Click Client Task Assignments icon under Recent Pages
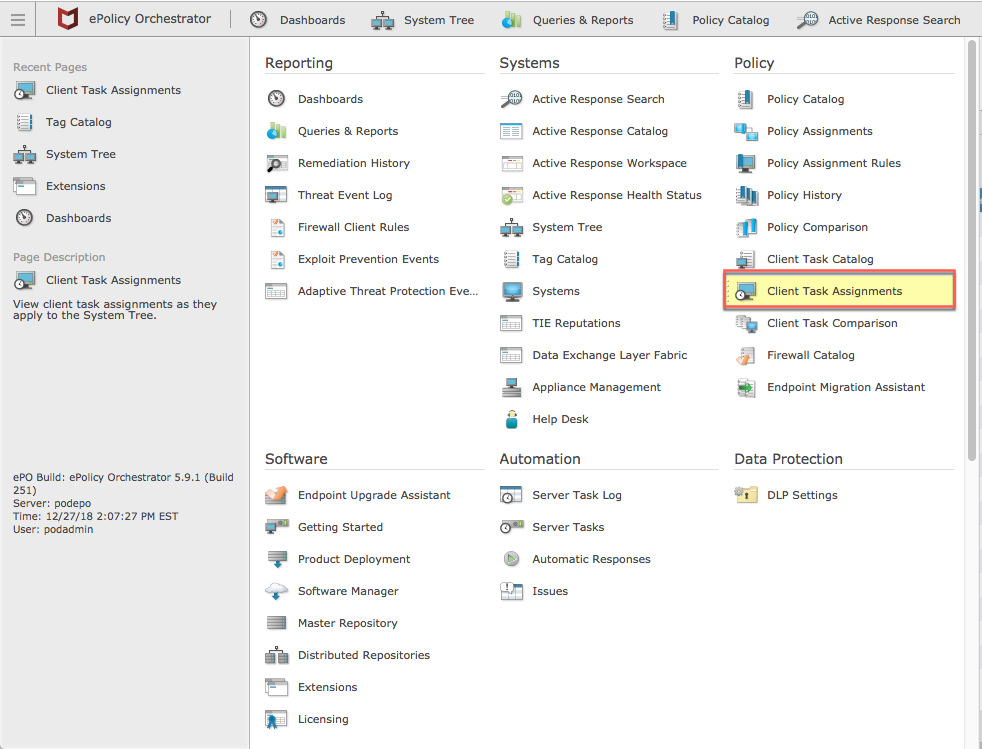This screenshot has height=749, width=982. click(24, 90)
